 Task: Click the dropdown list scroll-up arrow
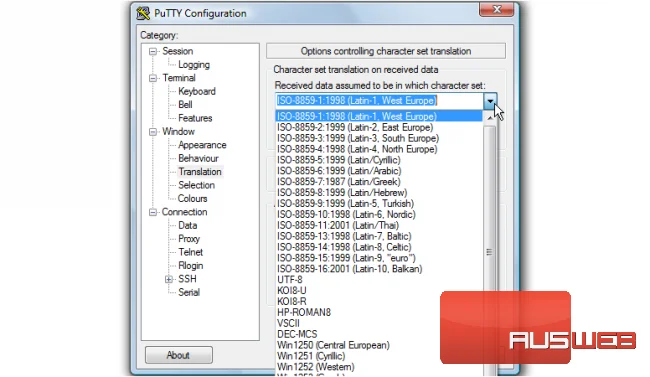coord(490,118)
